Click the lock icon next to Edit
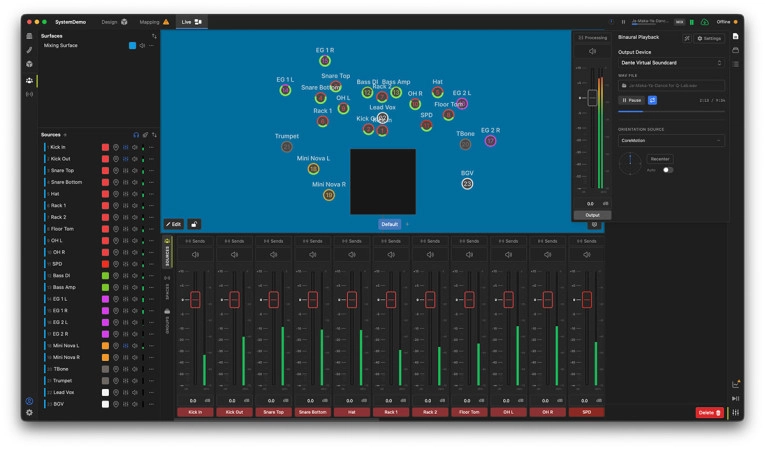 tap(194, 224)
